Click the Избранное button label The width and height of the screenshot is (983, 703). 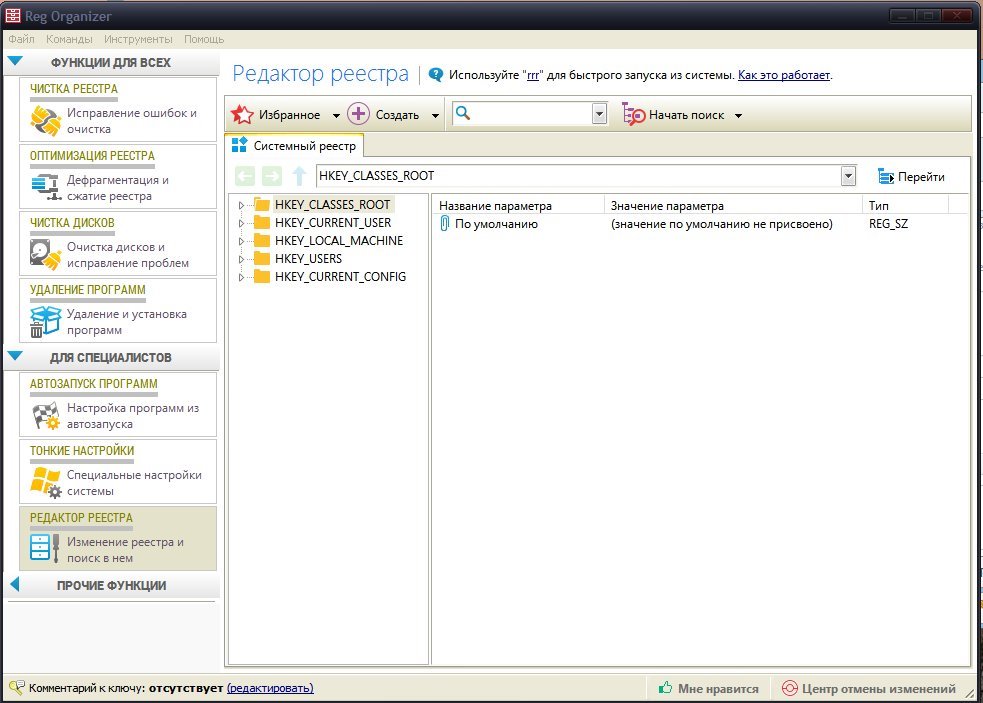(x=290, y=115)
